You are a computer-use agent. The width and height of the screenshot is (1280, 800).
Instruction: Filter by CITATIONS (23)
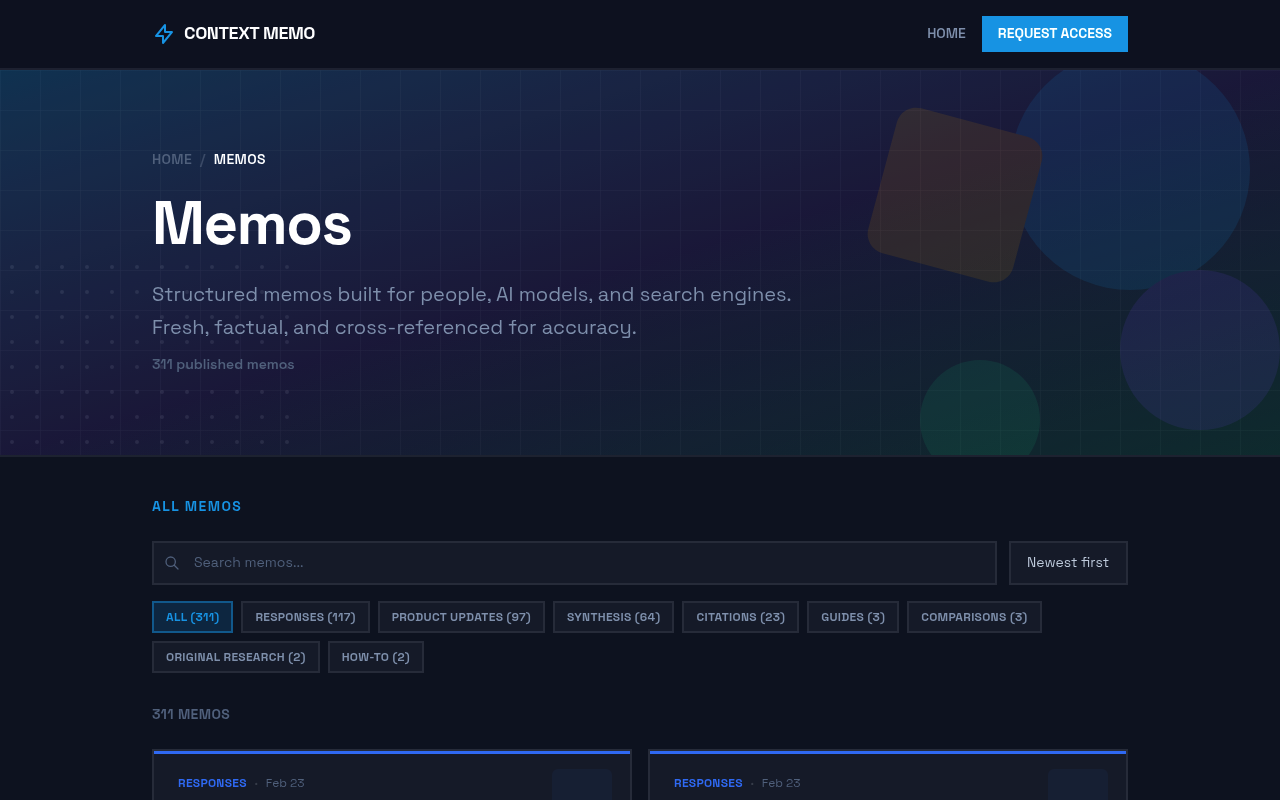pos(740,616)
